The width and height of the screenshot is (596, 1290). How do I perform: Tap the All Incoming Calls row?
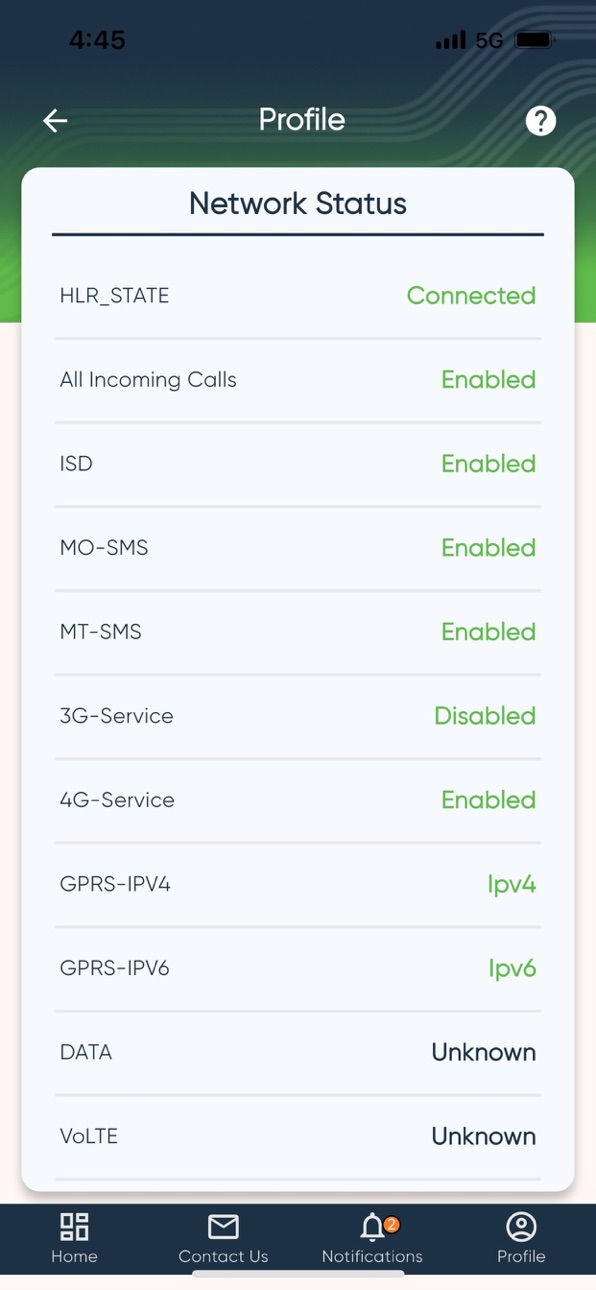[298, 380]
